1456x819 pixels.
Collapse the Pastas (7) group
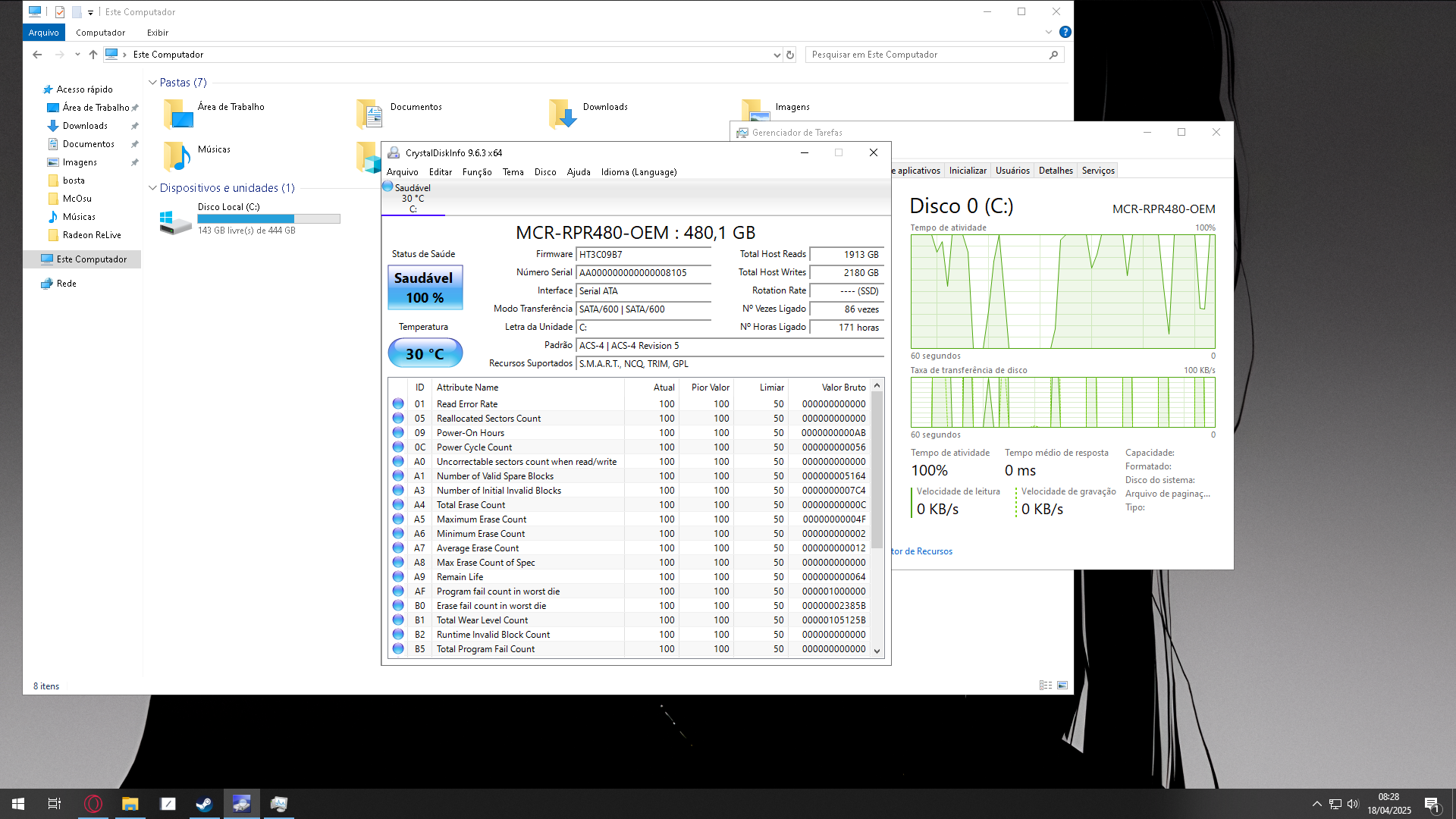(x=152, y=83)
